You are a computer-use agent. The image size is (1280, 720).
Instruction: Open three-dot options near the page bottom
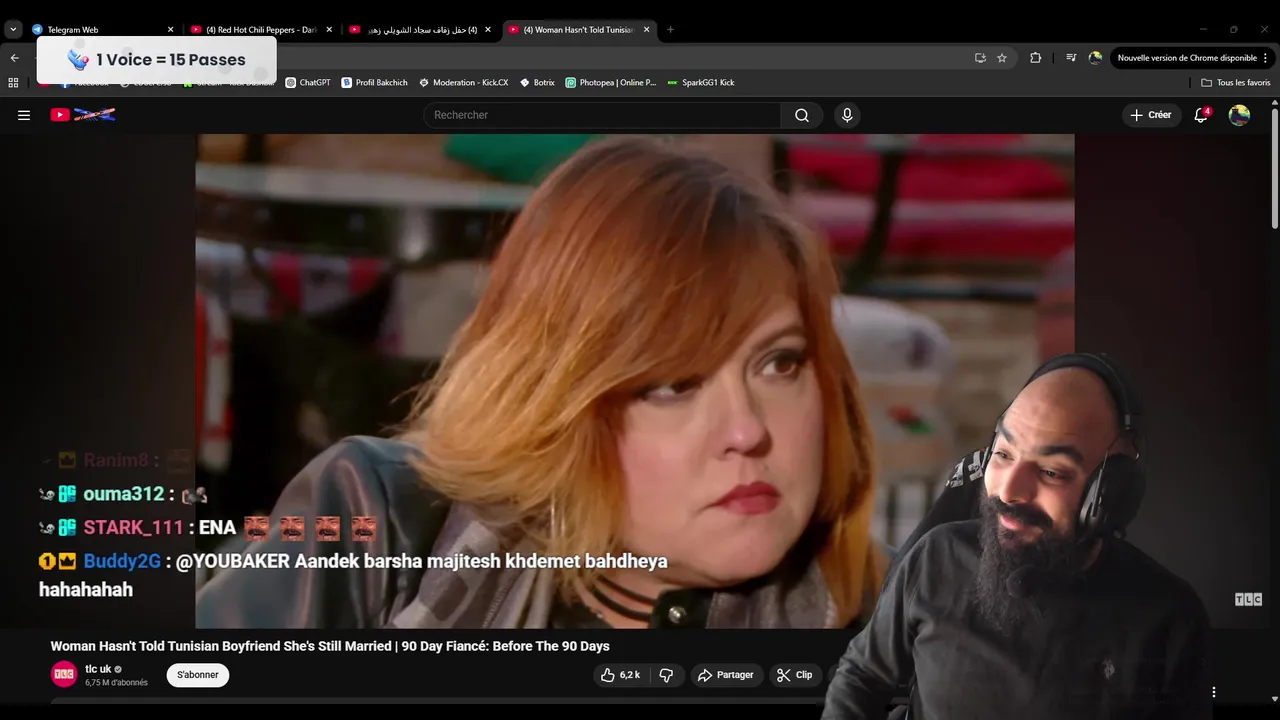1214,692
